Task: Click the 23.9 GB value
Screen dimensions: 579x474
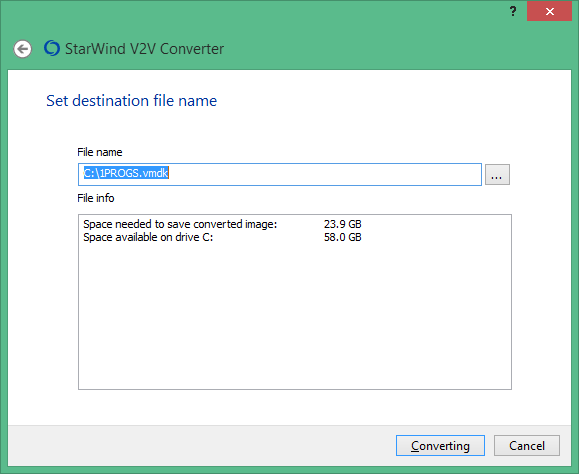Action: [342, 224]
